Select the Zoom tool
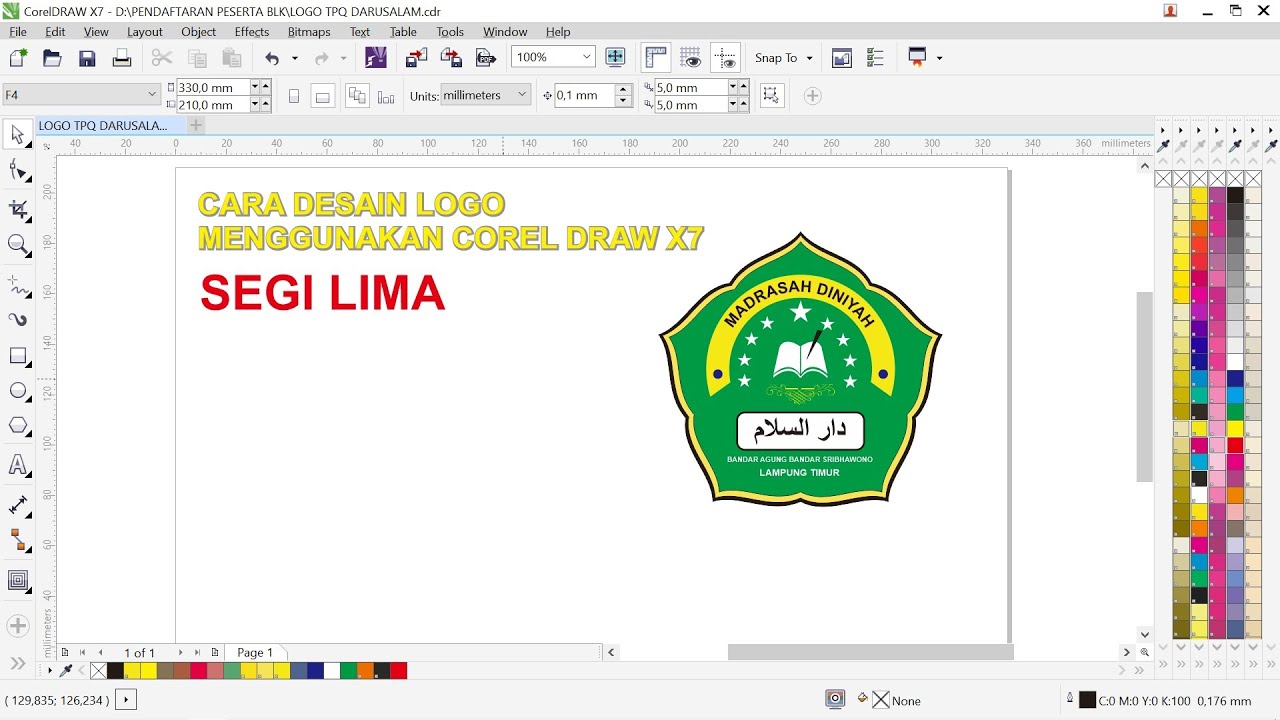Viewport: 1280px width, 720px height. tap(18, 244)
